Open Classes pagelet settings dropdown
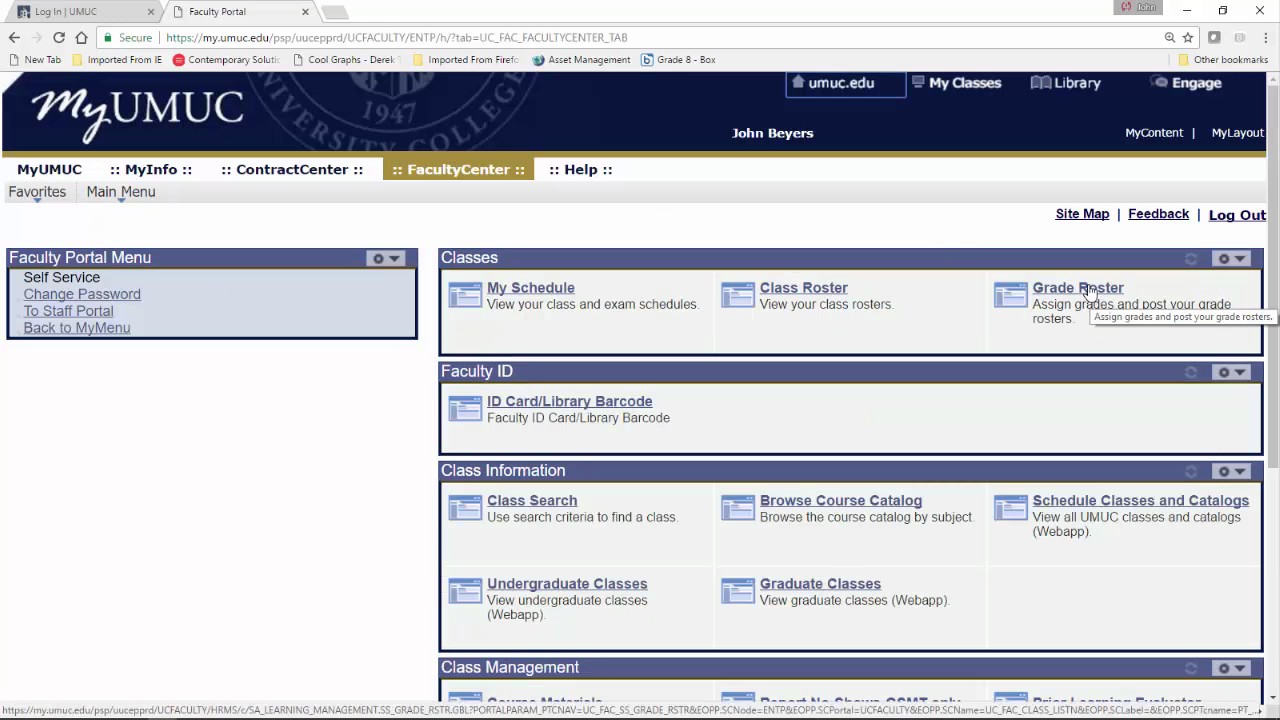 [x=1231, y=258]
